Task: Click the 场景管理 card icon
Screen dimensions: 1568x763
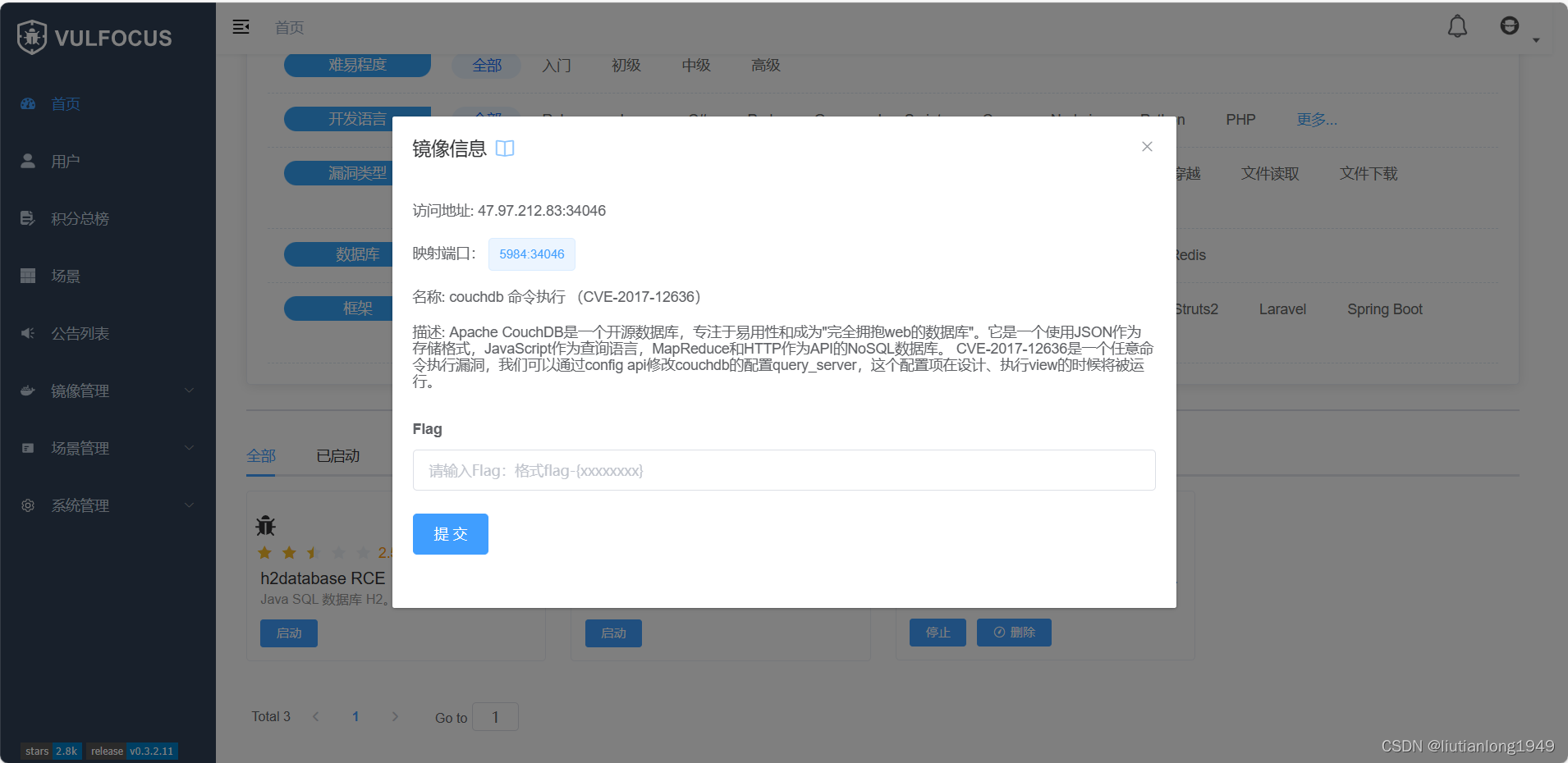Action: click(x=28, y=448)
